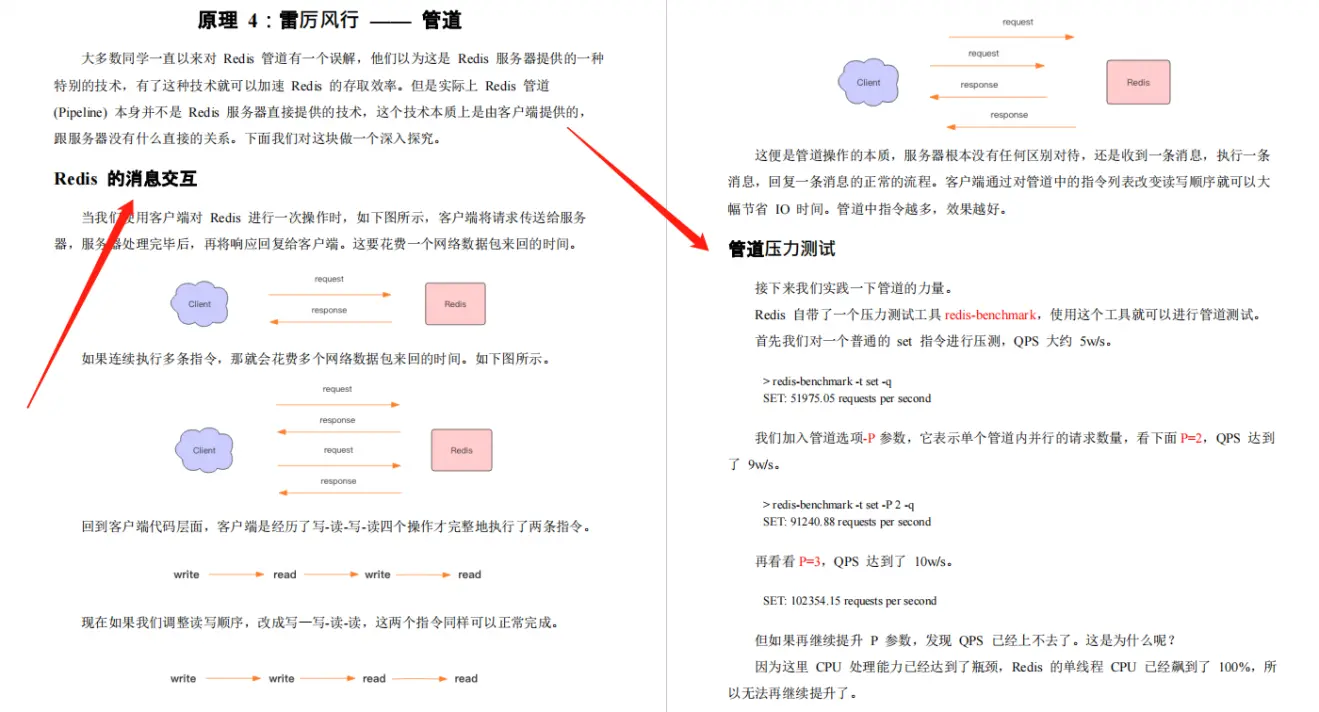The width and height of the screenshot is (1319, 712).
Task: Click the Client cloud in the right page's pipeline diagram
Action: pos(868,82)
